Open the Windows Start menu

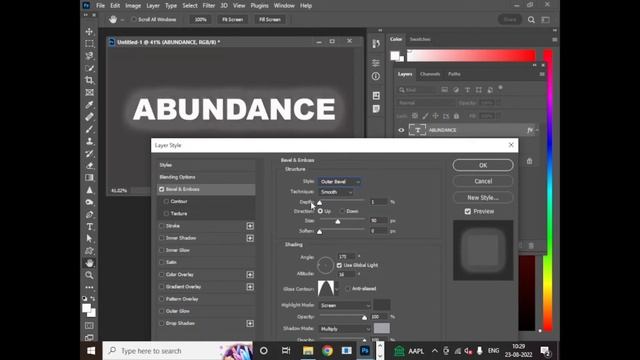pos(91,351)
